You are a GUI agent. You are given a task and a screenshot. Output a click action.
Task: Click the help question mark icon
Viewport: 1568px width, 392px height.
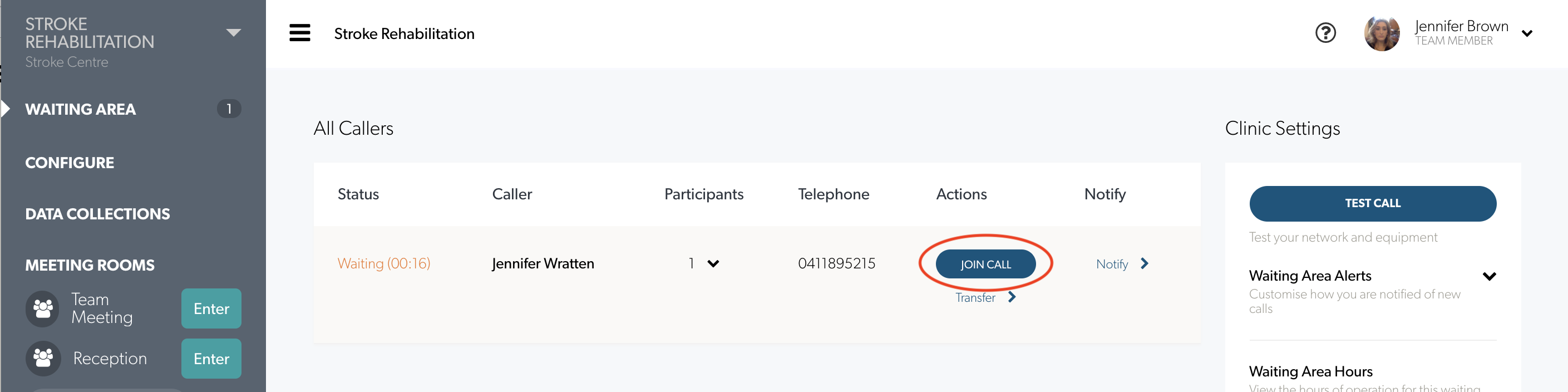1325,33
